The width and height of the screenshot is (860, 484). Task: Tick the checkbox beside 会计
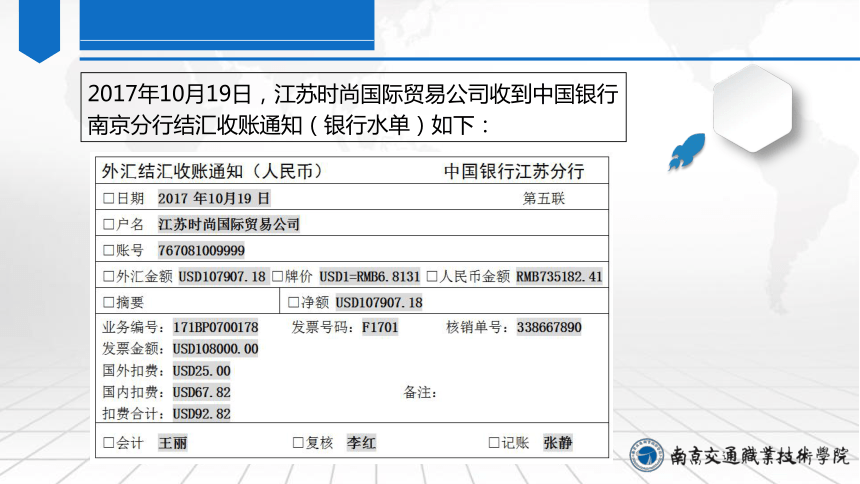coord(109,443)
